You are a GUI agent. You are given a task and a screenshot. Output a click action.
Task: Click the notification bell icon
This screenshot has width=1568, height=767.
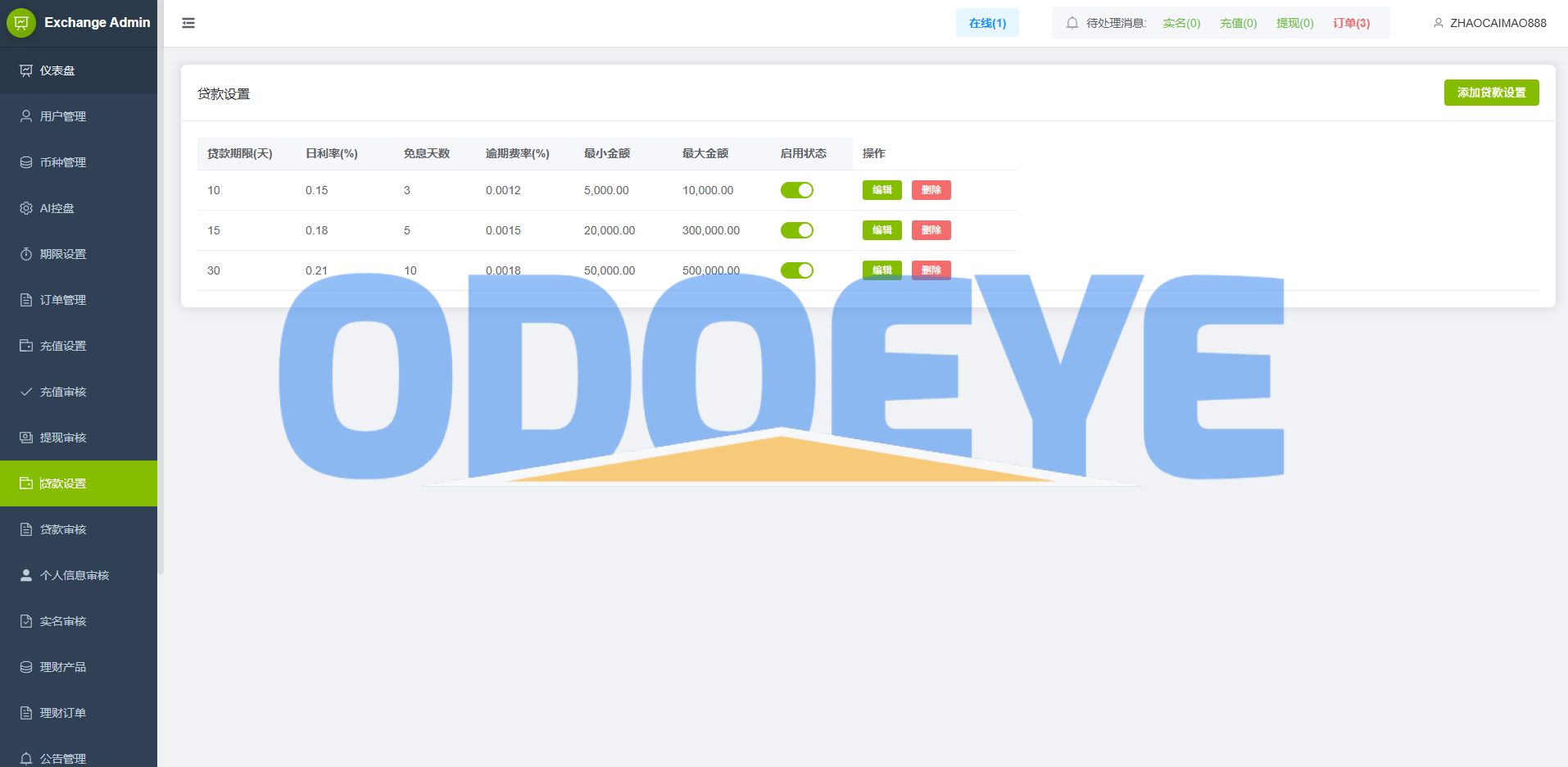pyautogui.click(x=1072, y=23)
